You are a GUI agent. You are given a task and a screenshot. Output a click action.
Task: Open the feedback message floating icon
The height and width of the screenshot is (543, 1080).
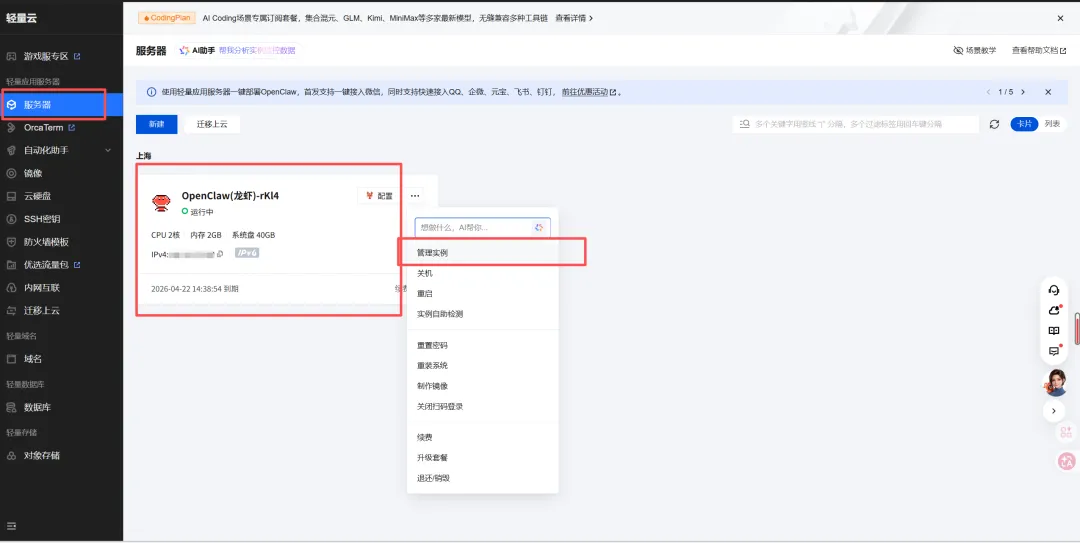pos(1053,351)
